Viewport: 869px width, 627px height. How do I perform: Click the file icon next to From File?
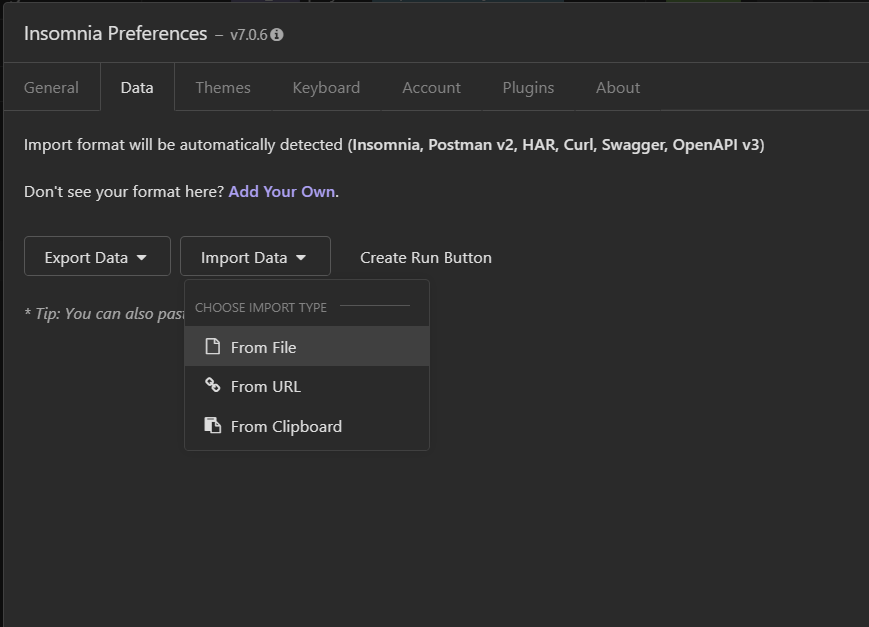click(x=213, y=346)
